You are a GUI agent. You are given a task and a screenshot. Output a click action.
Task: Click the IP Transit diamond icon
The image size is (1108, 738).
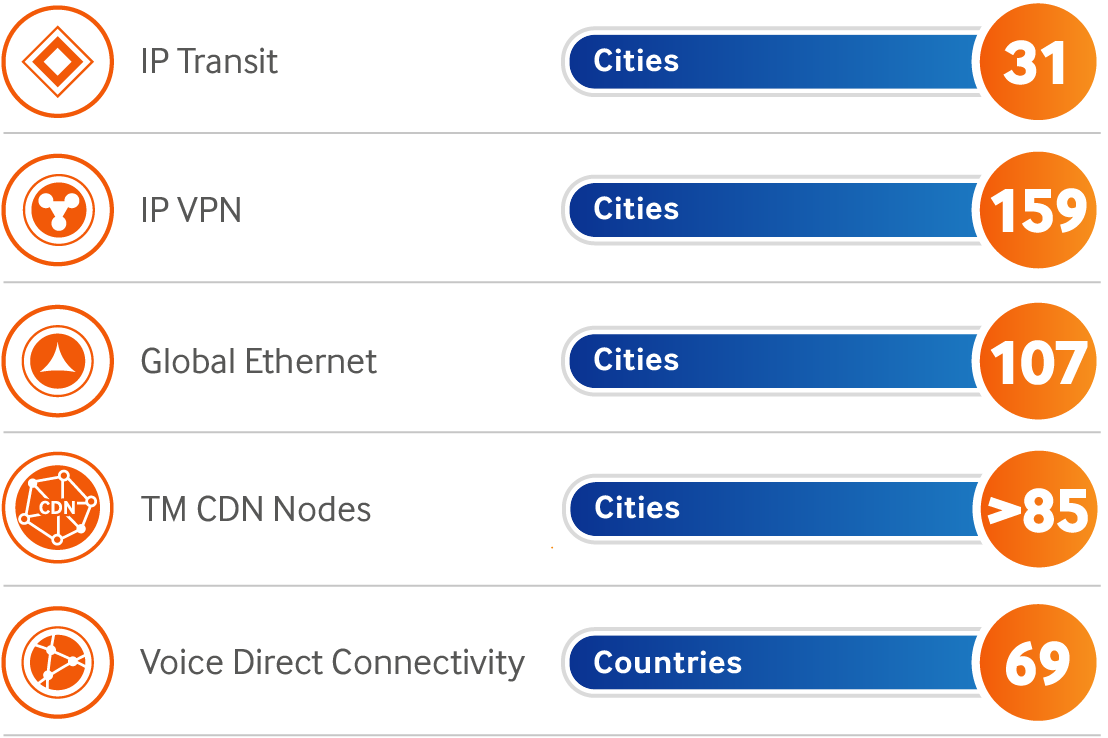(x=57, y=62)
